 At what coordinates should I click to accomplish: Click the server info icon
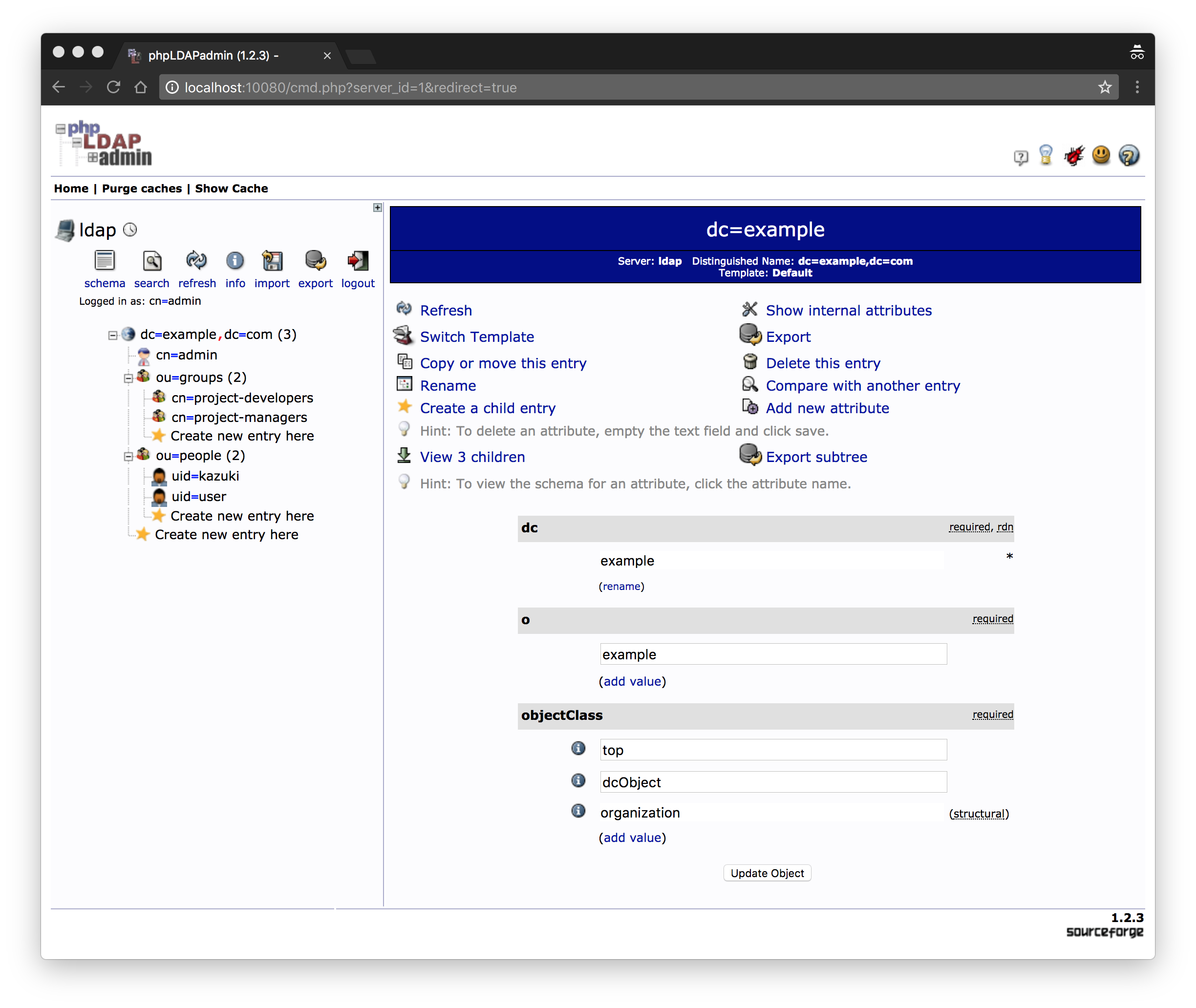pos(235,261)
